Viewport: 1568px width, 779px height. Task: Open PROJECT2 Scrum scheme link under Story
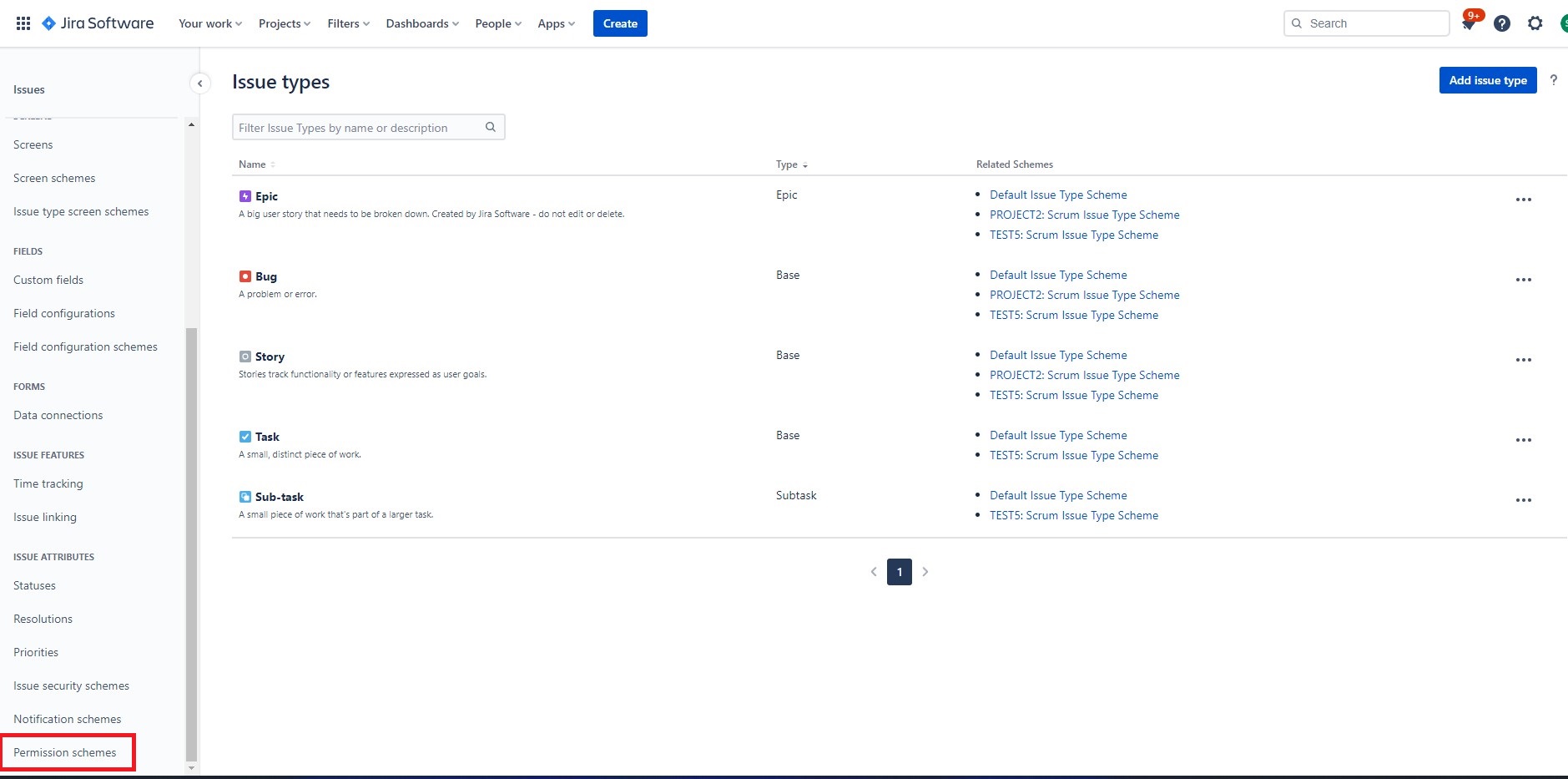tap(1084, 375)
